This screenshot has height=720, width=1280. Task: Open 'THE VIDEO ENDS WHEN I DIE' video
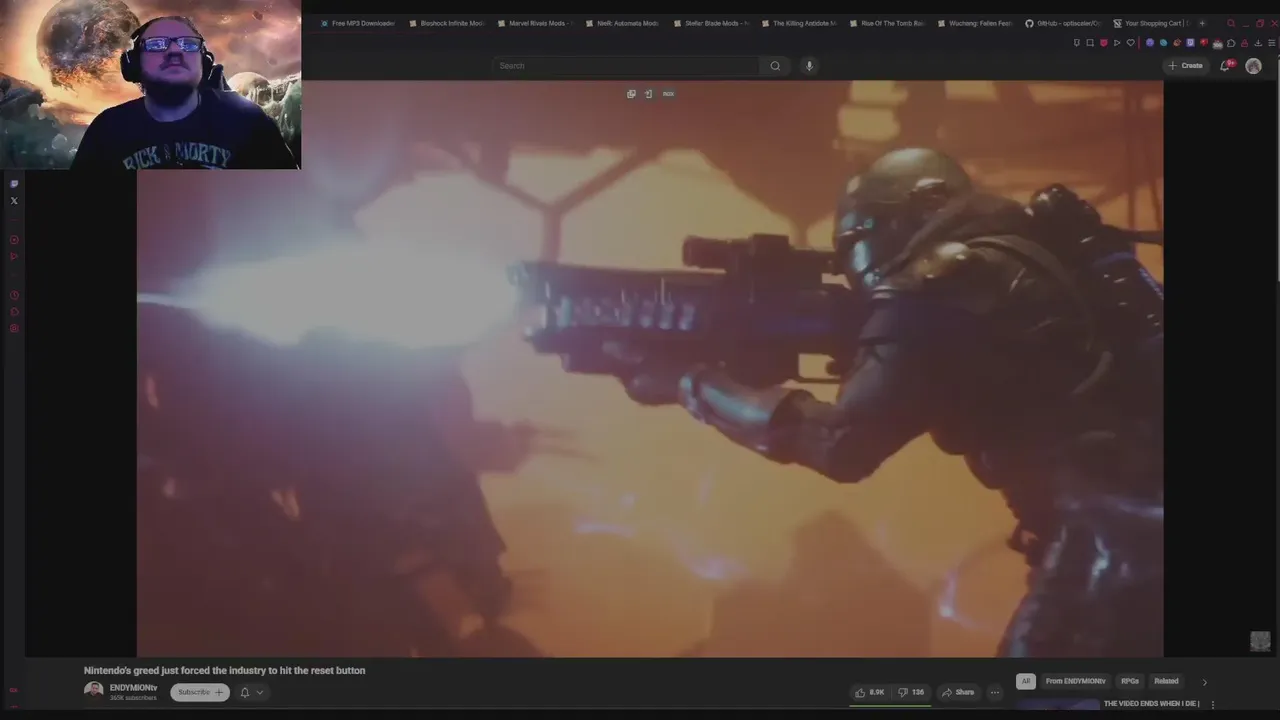coord(1151,704)
